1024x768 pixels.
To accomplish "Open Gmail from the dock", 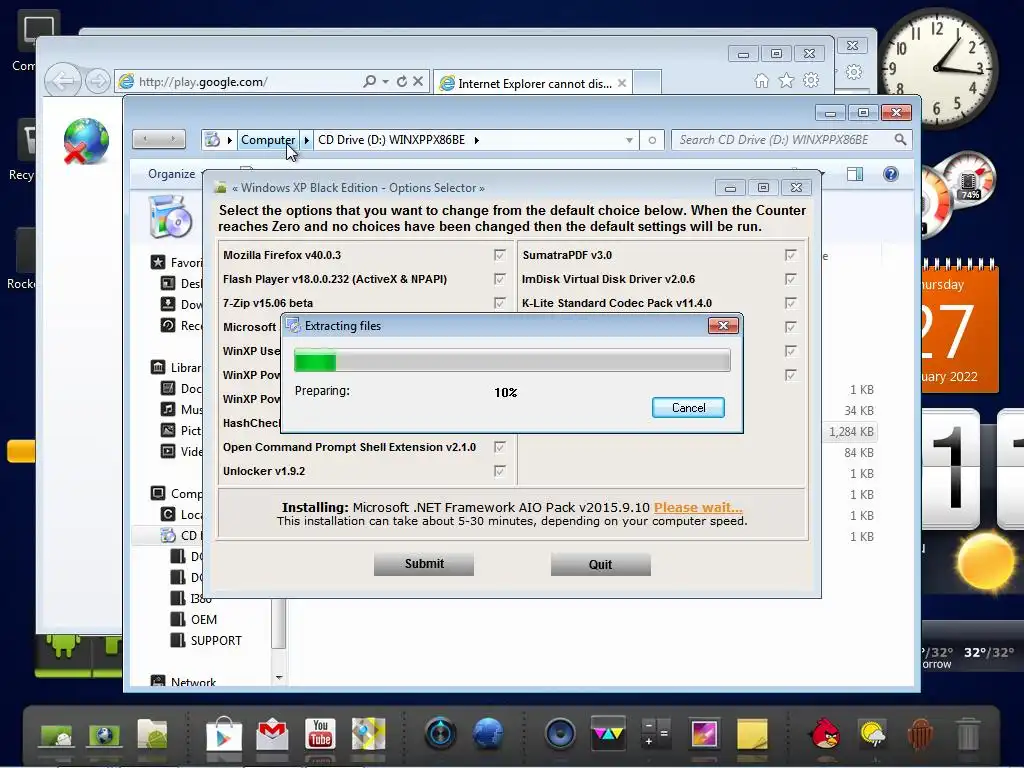I will click(x=272, y=734).
